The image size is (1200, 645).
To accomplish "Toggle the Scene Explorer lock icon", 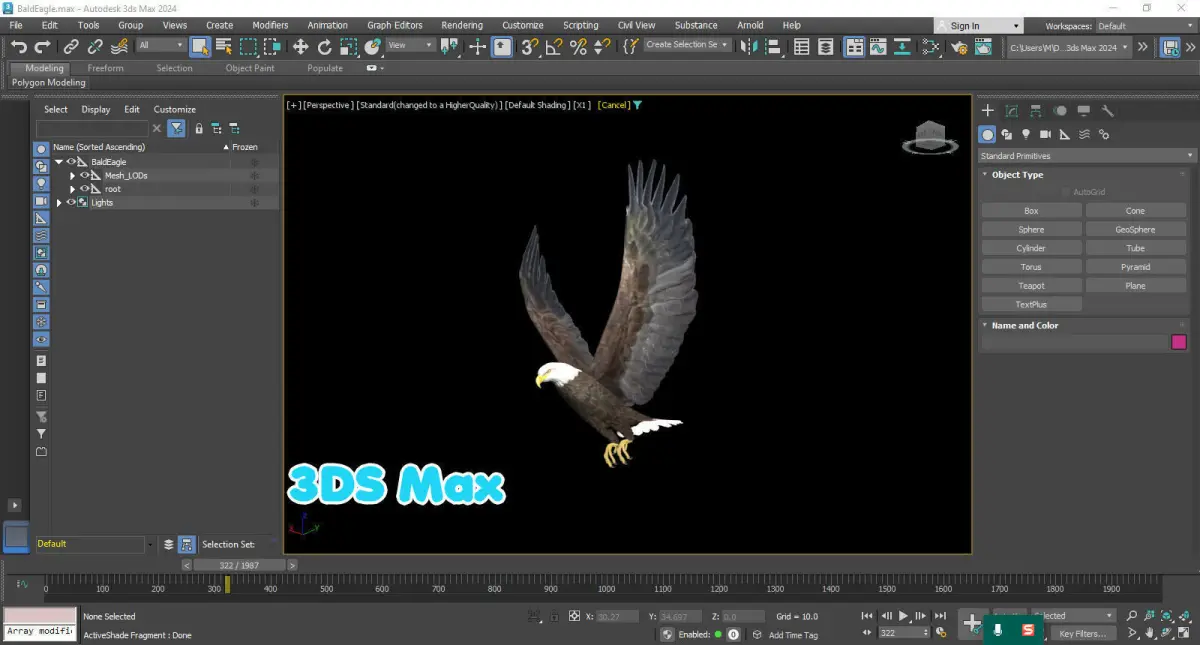I will coord(199,128).
